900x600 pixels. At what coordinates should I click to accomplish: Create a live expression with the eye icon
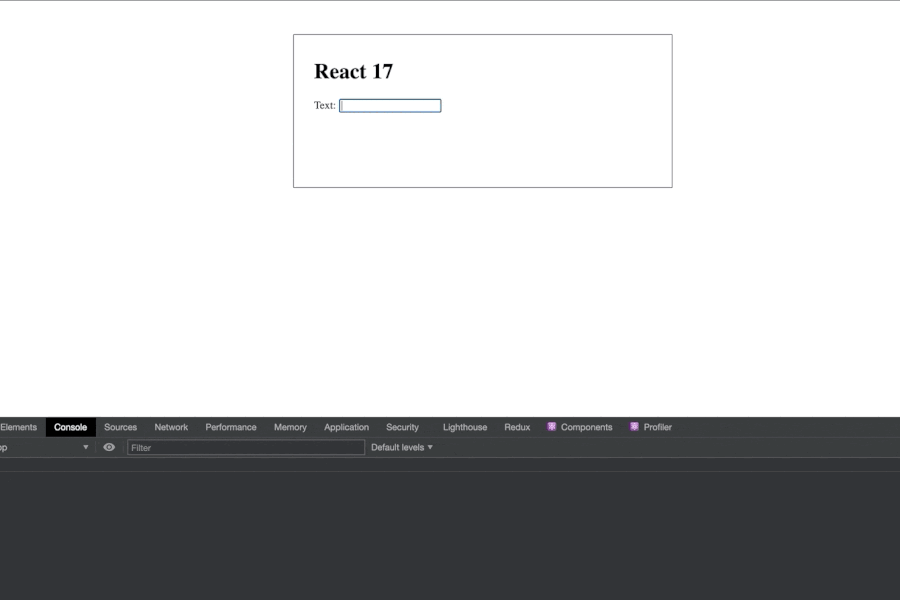(109, 448)
